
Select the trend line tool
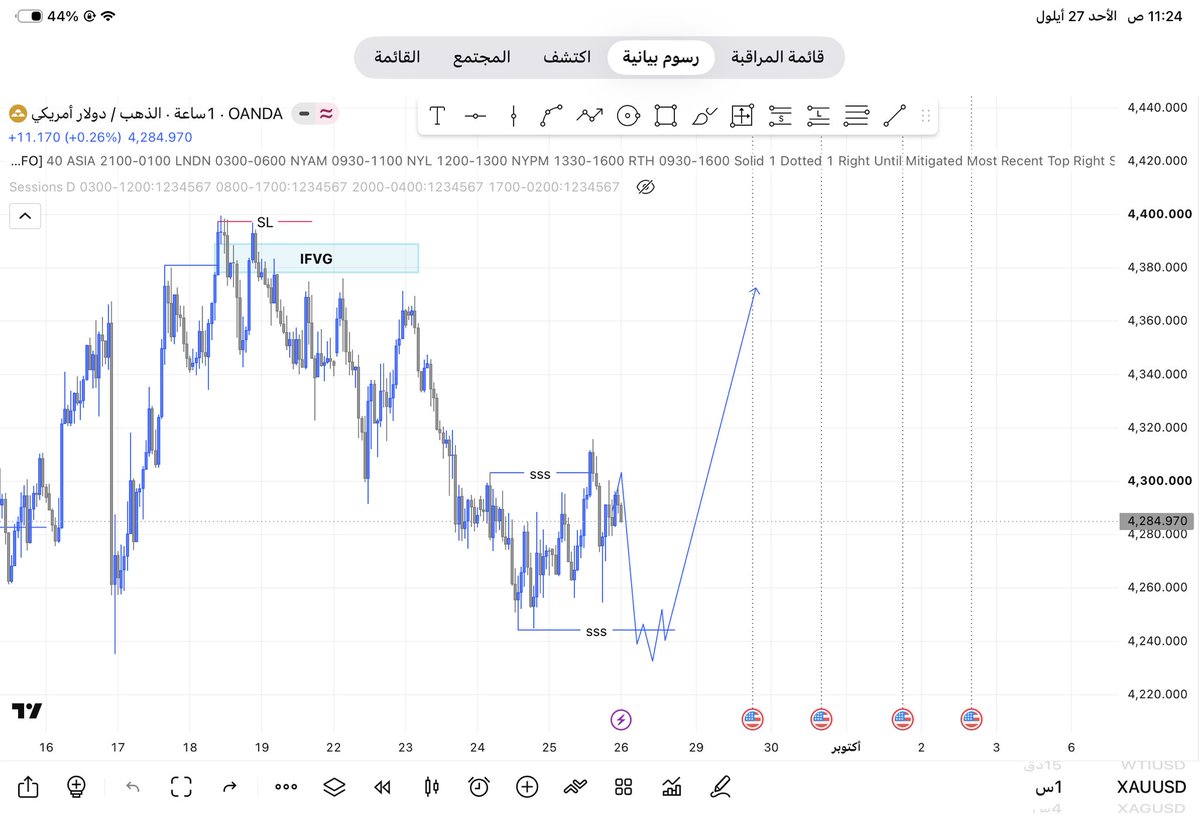coord(895,115)
